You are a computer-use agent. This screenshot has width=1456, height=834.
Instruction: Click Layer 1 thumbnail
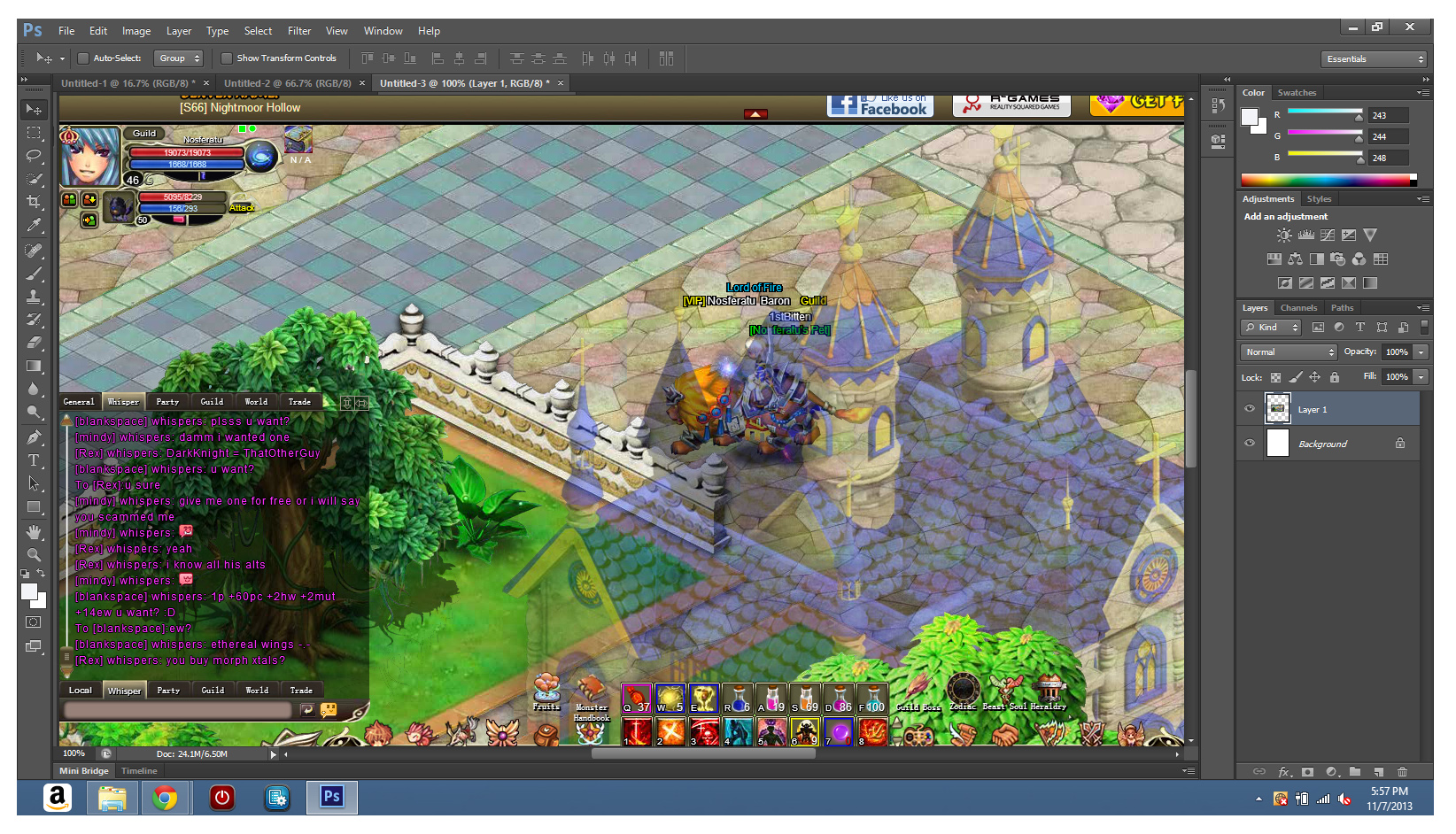[1277, 409]
